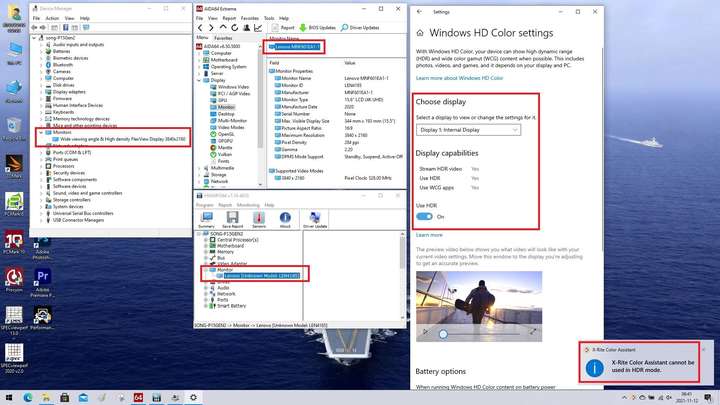The image size is (720, 405).
Task: Click the AIDA64 Report toolbar icon
Action: [x=283, y=28]
